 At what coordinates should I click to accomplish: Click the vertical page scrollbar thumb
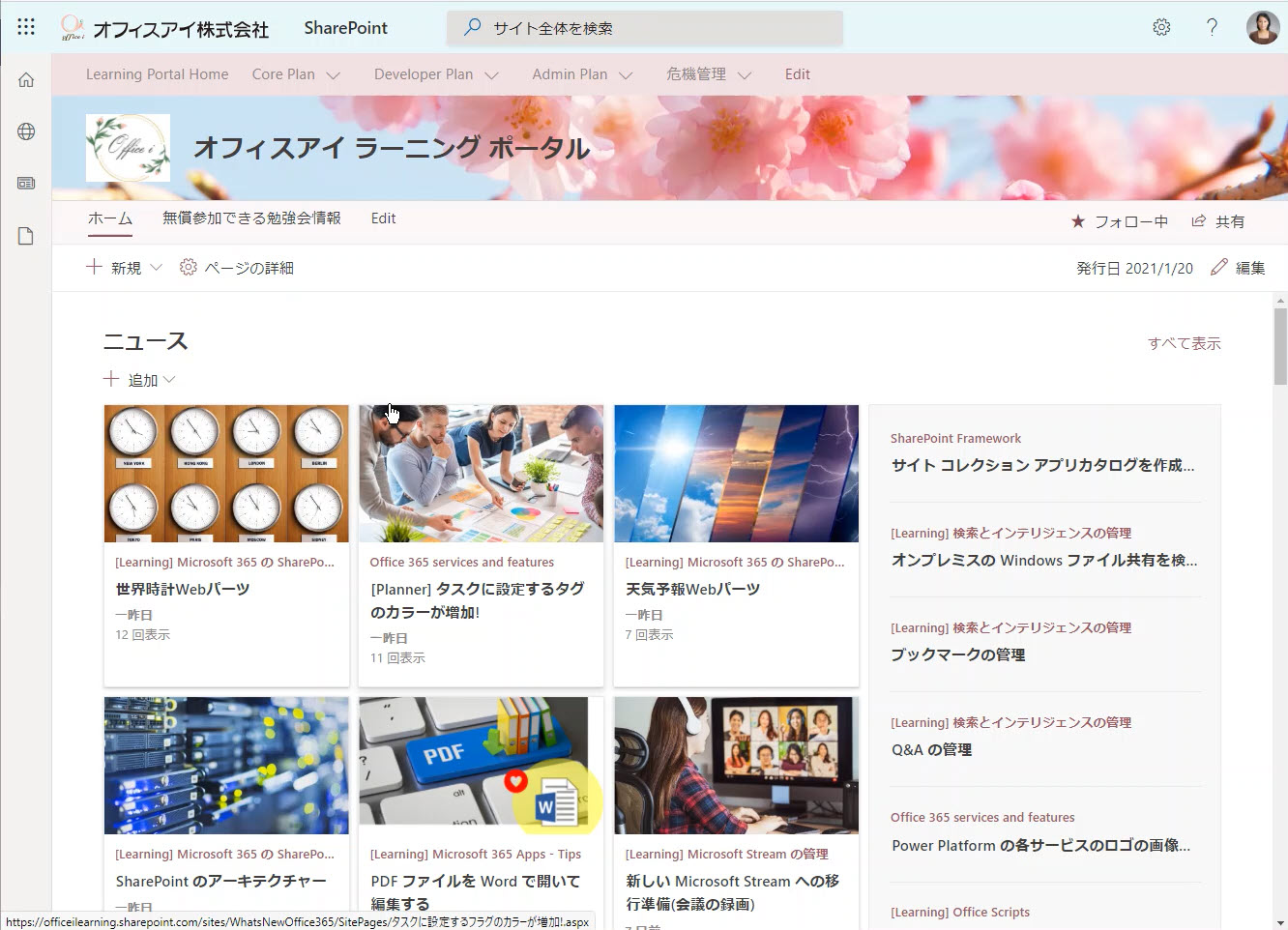[x=1280, y=346]
